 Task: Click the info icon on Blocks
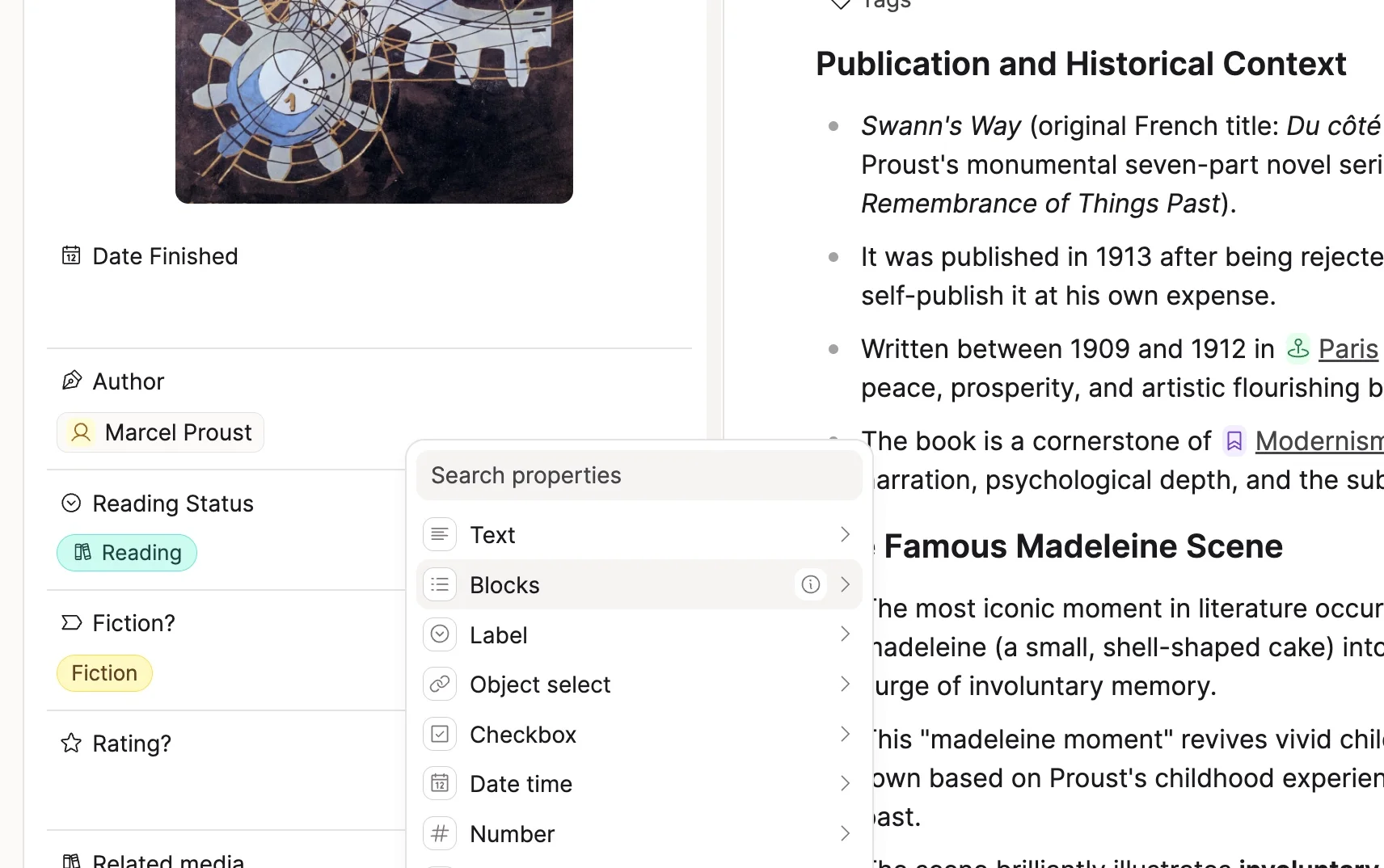811,584
